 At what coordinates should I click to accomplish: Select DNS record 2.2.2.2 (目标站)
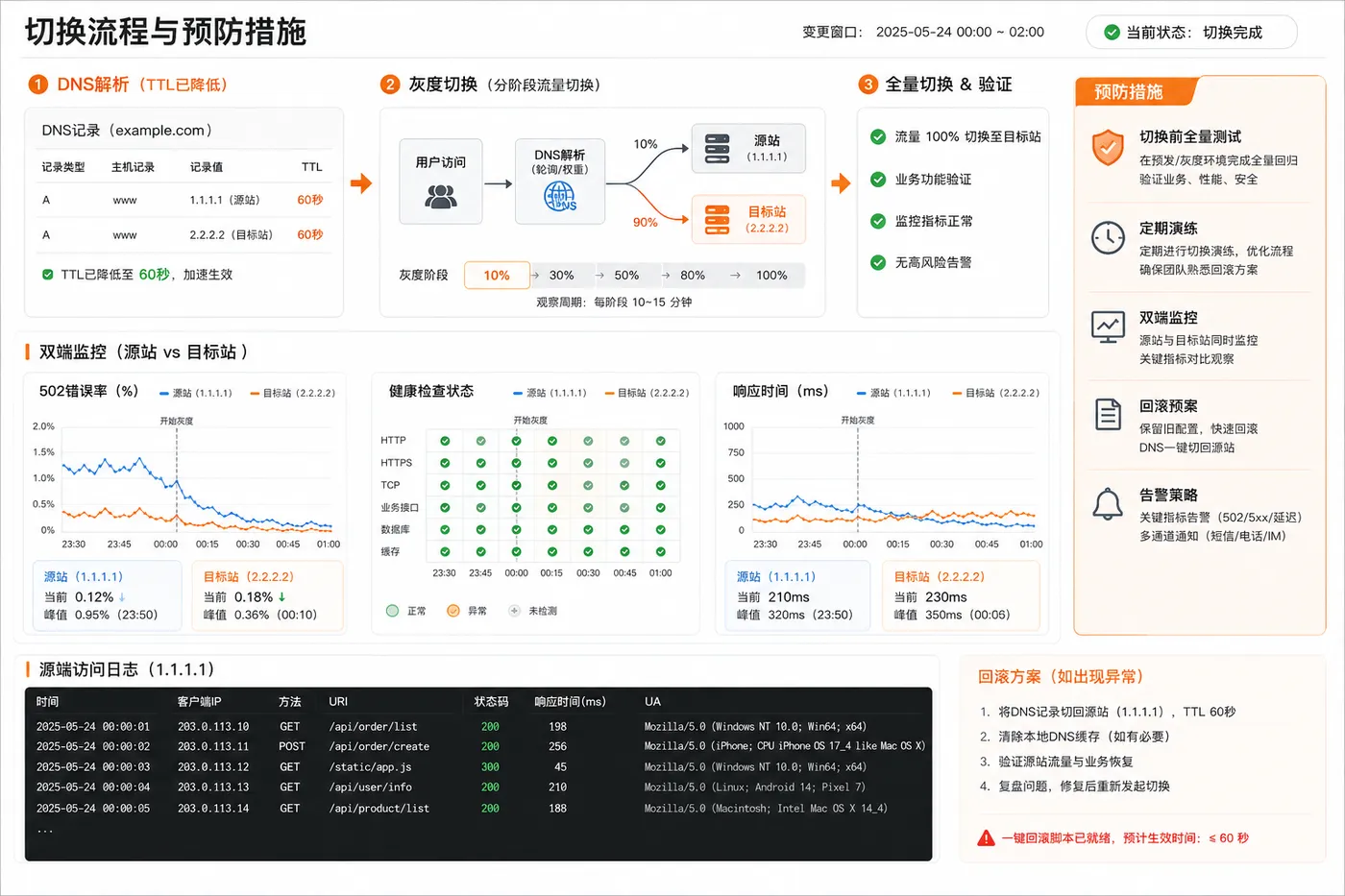(183, 234)
